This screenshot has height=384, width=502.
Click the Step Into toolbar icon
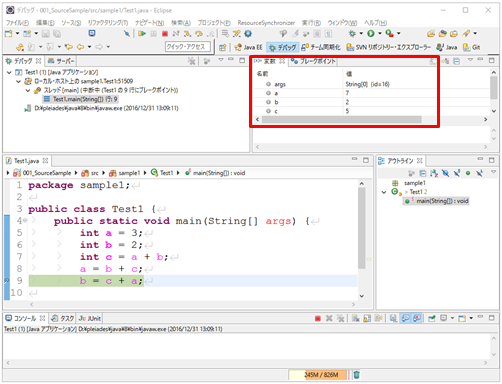coord(188,34)
